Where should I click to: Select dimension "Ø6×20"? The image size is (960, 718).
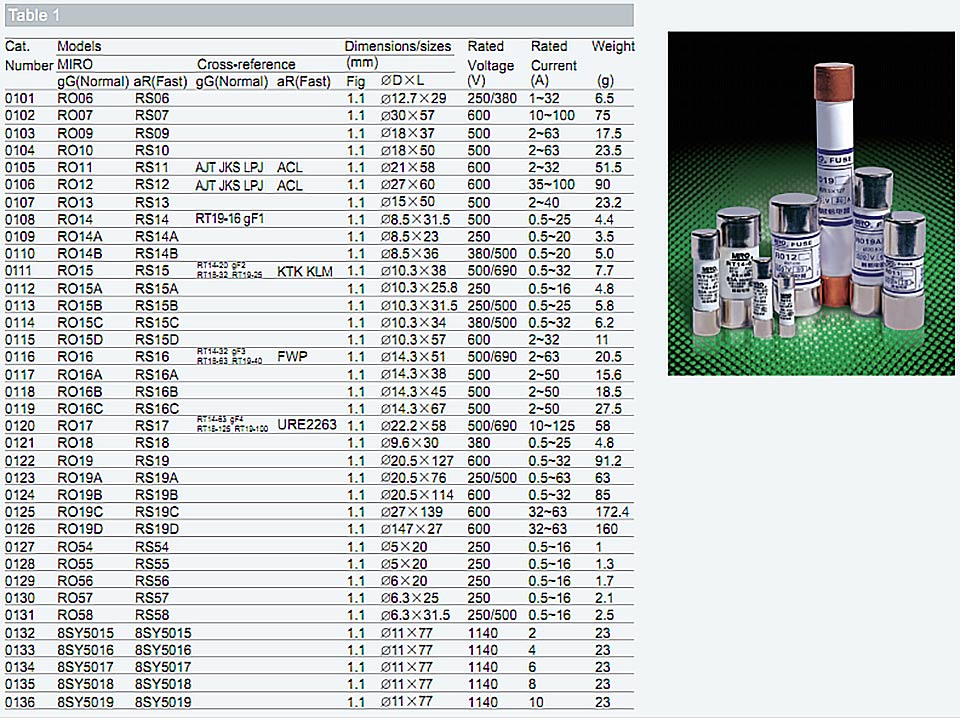point(404,581)
